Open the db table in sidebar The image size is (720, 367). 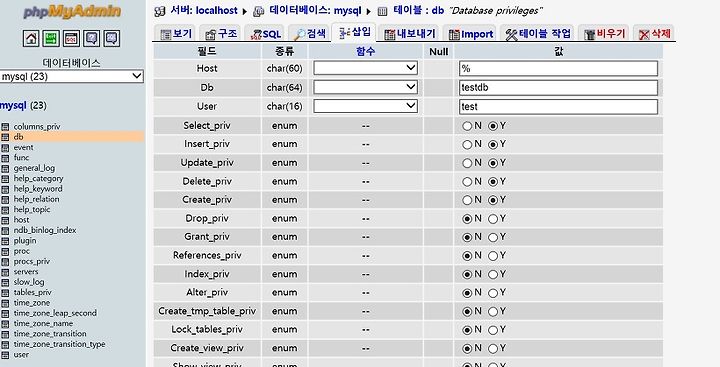18,137
